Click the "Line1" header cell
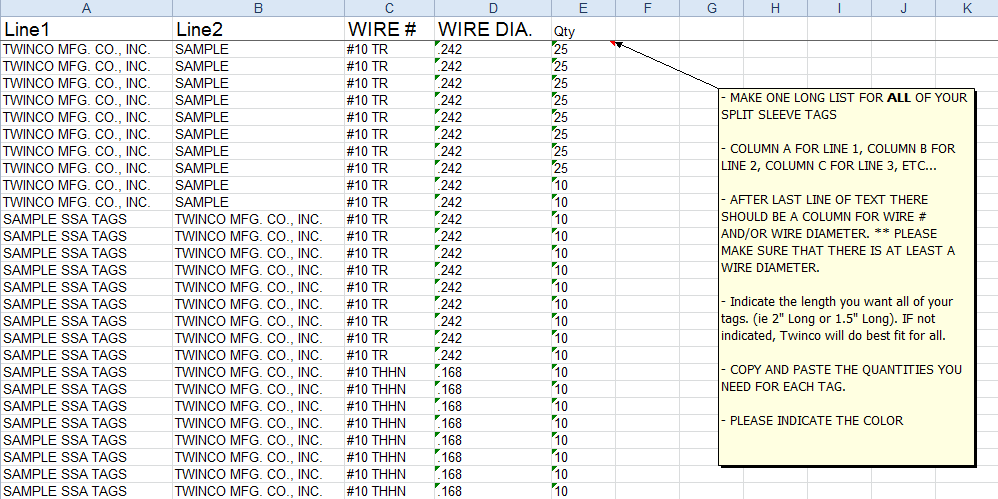The height and width of the screenshot is (499, 998). (x=86, y=29)
